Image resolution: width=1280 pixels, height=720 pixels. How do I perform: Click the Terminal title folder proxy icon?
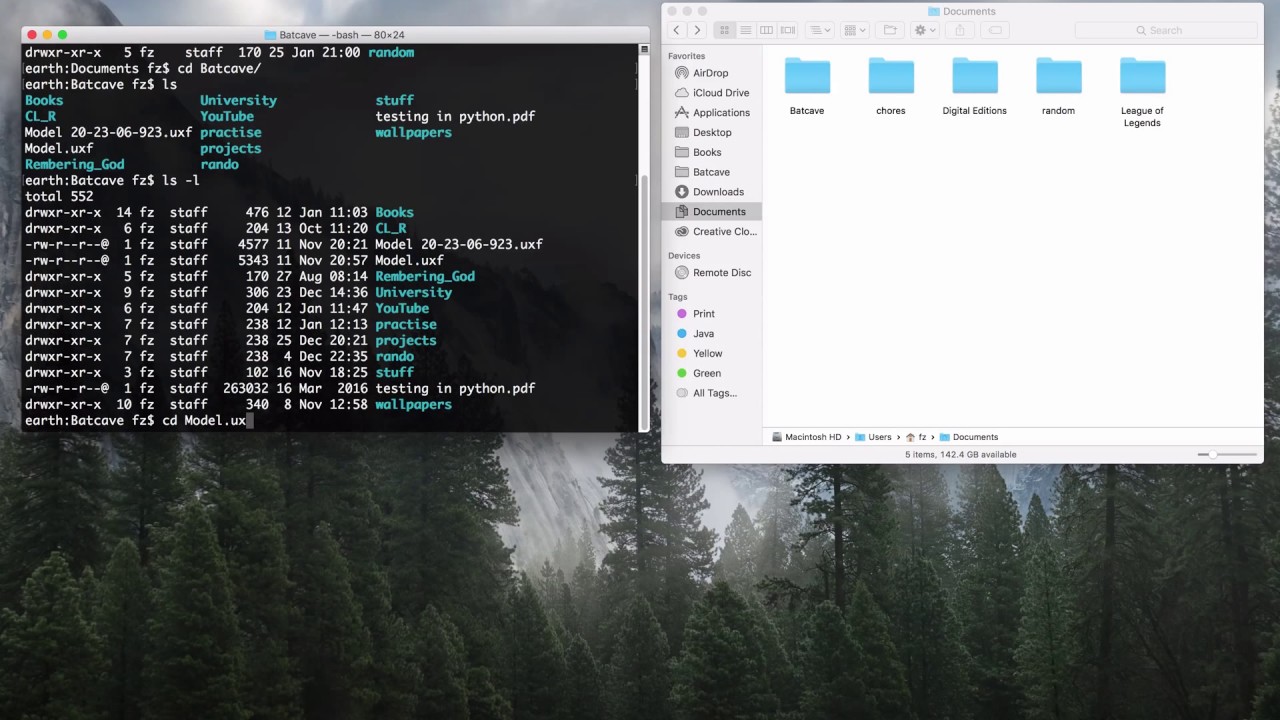point(270,35)
